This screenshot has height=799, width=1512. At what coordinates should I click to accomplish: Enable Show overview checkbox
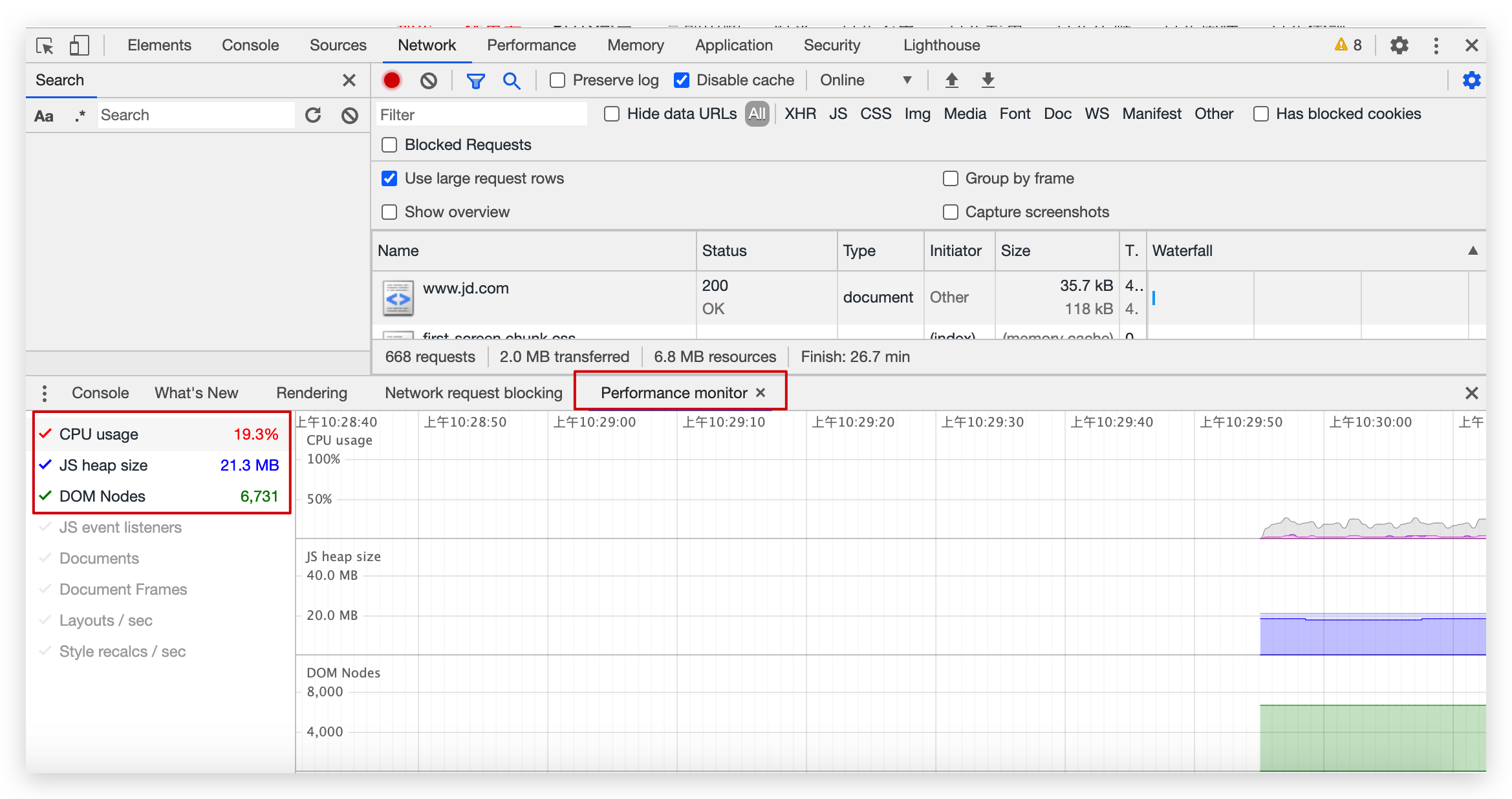pyautogui.click(x=389, y=212)
